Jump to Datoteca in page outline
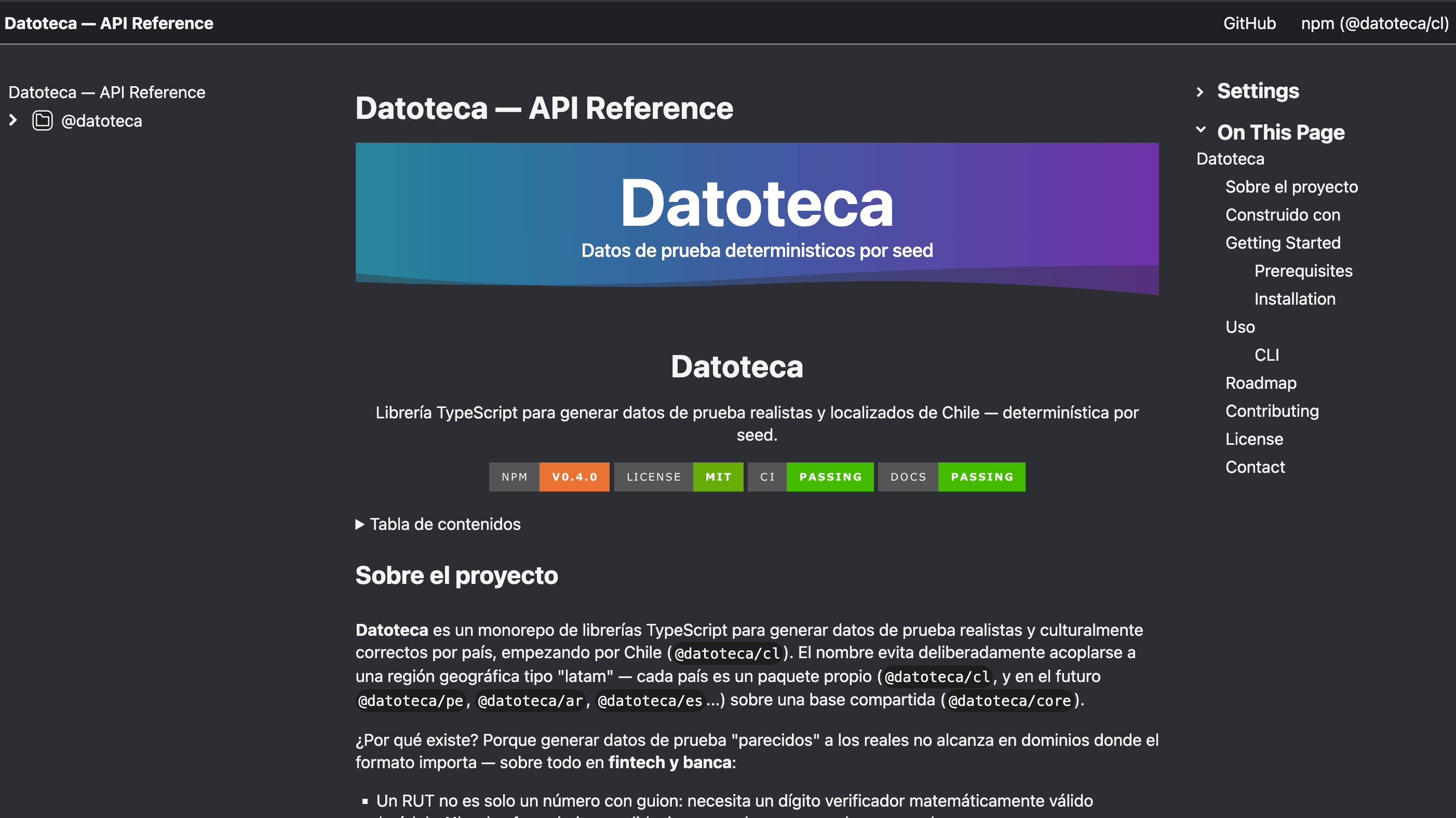This screenshot has height=818, width=1456. click(x=1230, y=159)
